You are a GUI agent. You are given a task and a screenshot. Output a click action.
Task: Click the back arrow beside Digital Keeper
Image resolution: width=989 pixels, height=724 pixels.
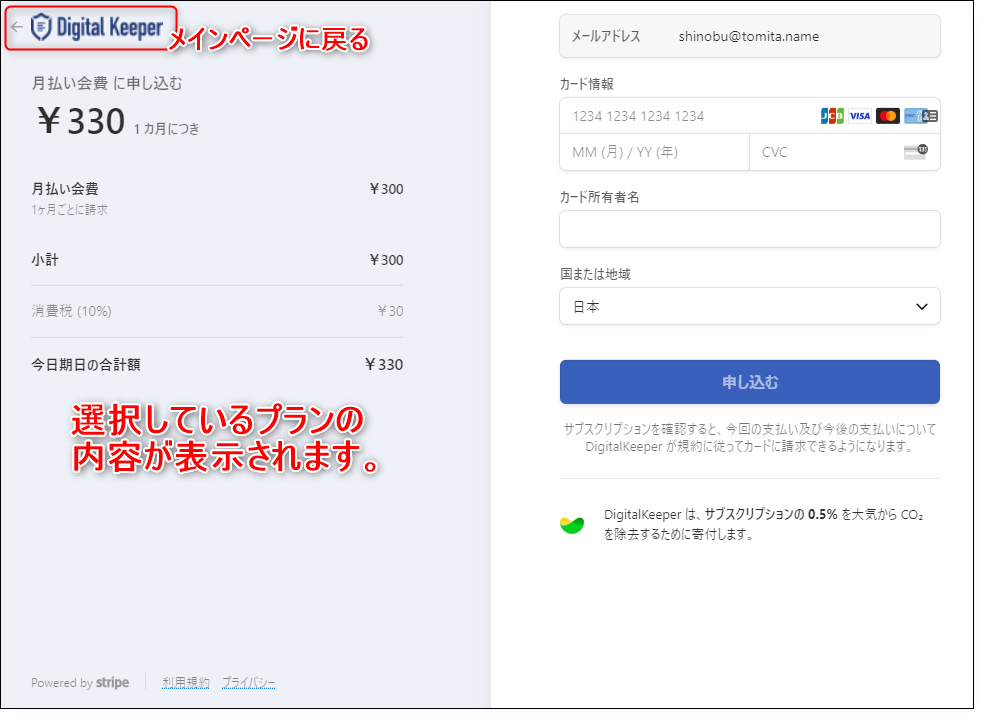[x=16, y=27]
